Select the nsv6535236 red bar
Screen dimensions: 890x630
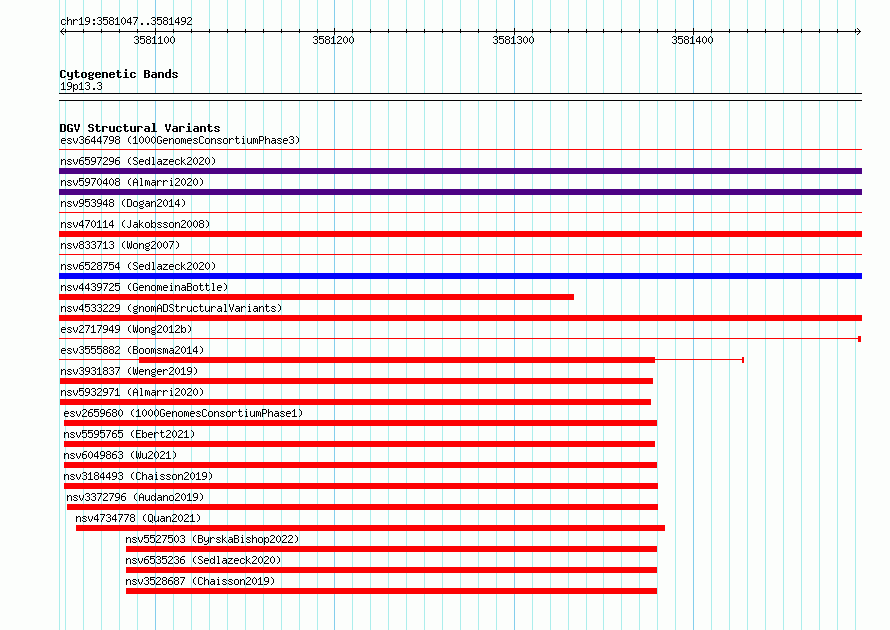tap(392, 570)
